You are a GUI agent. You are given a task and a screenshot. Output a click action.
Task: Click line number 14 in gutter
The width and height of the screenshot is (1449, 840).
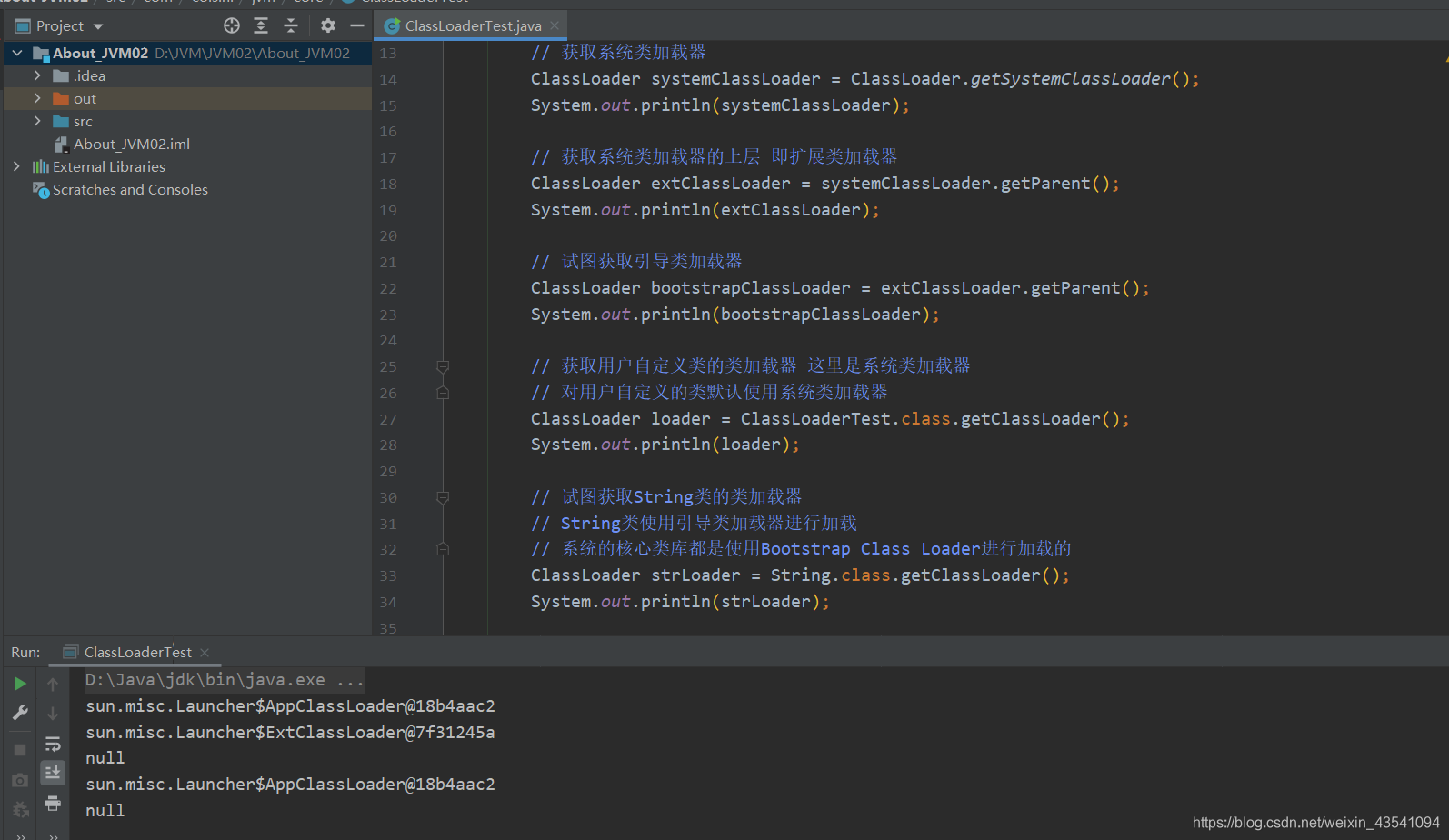point(388,80)
